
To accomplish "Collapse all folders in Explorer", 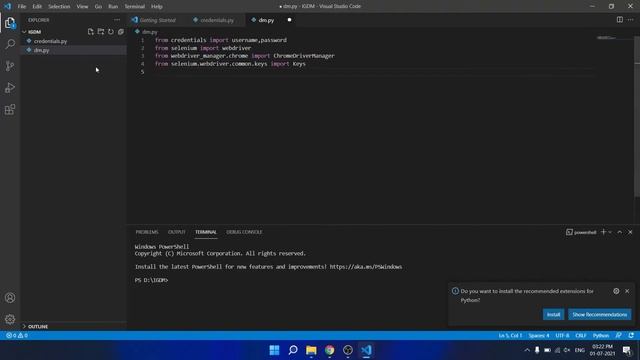I will click(121, 31).
